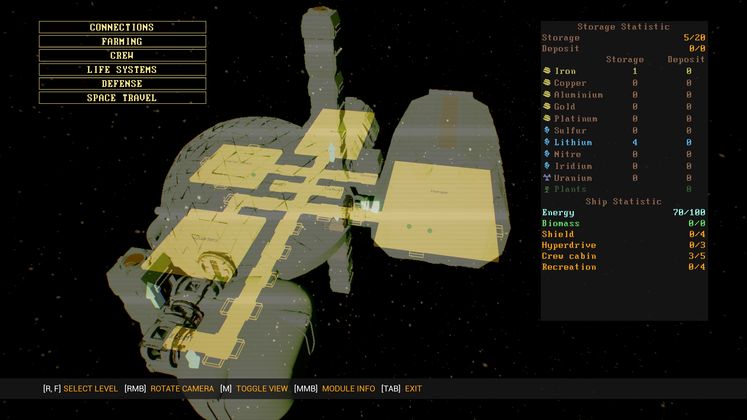Click SELECT LEVEL hint
The width and height of the screenshot is (747, 420).
pyautogui.click(x=91, y=389)
